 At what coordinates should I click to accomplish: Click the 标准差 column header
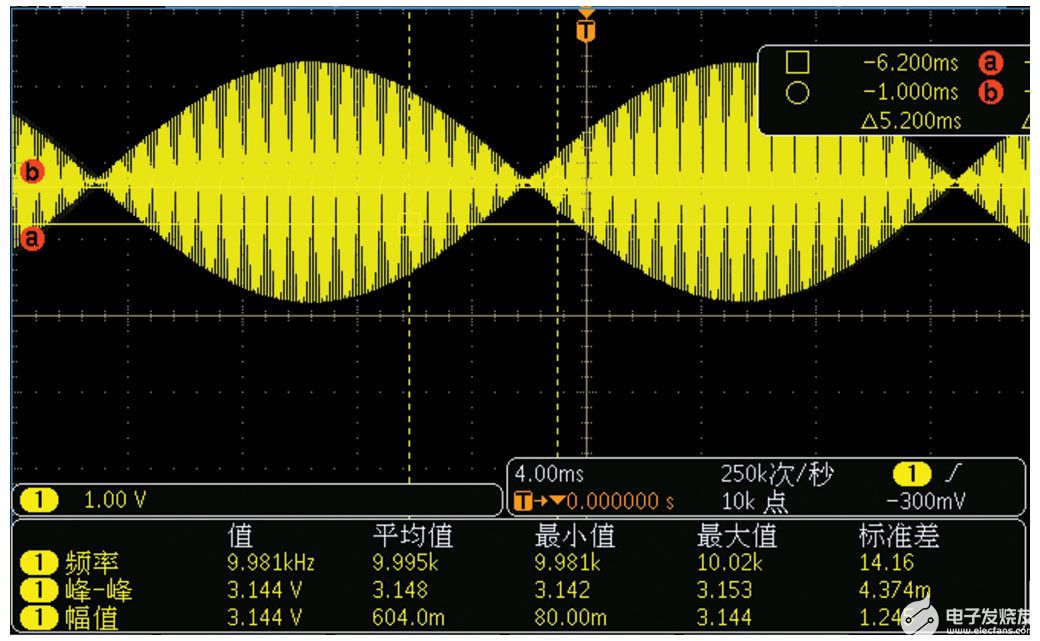pos(899,535)
